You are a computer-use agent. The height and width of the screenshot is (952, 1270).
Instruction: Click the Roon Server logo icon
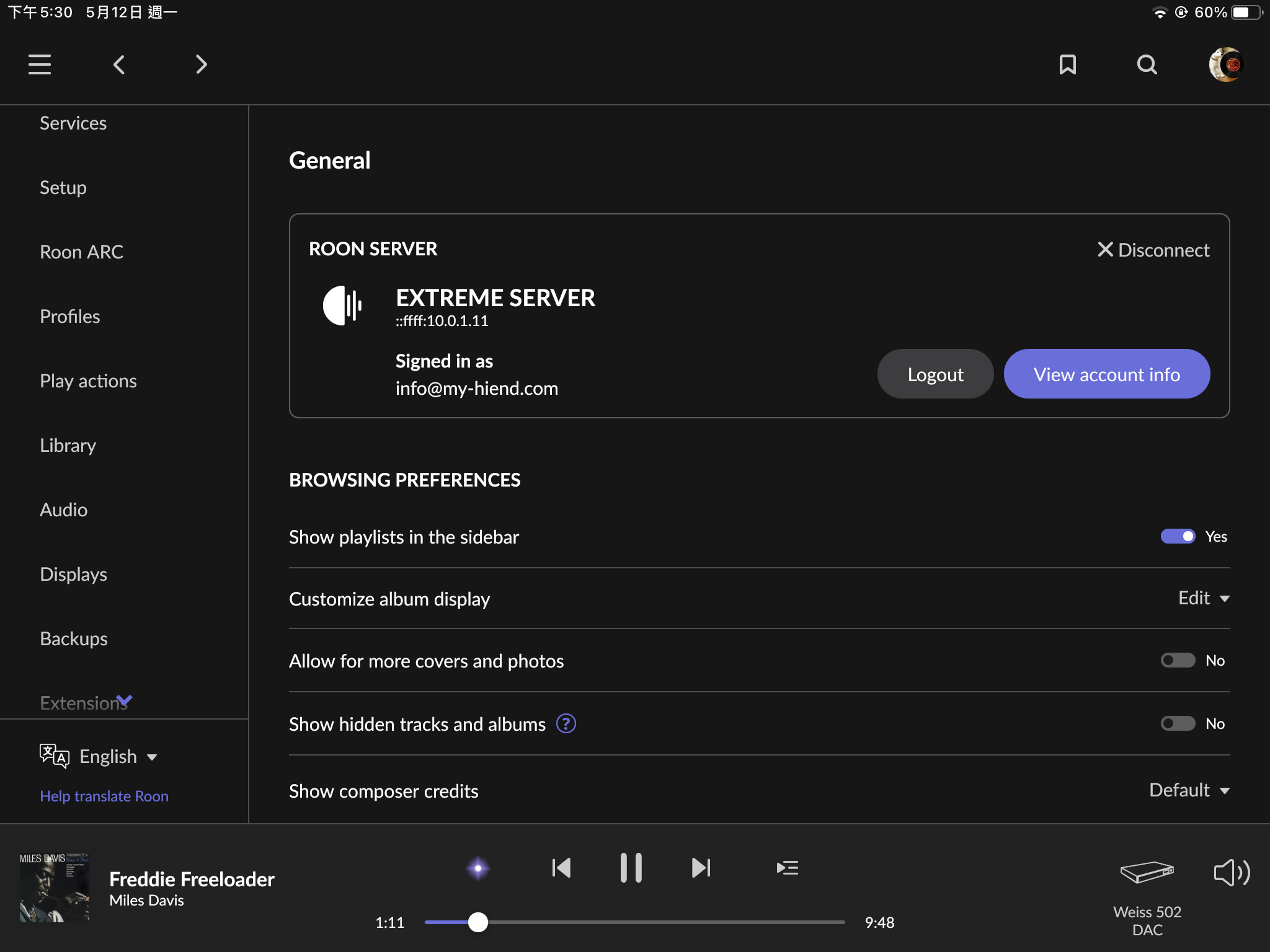tap(342, 305)
